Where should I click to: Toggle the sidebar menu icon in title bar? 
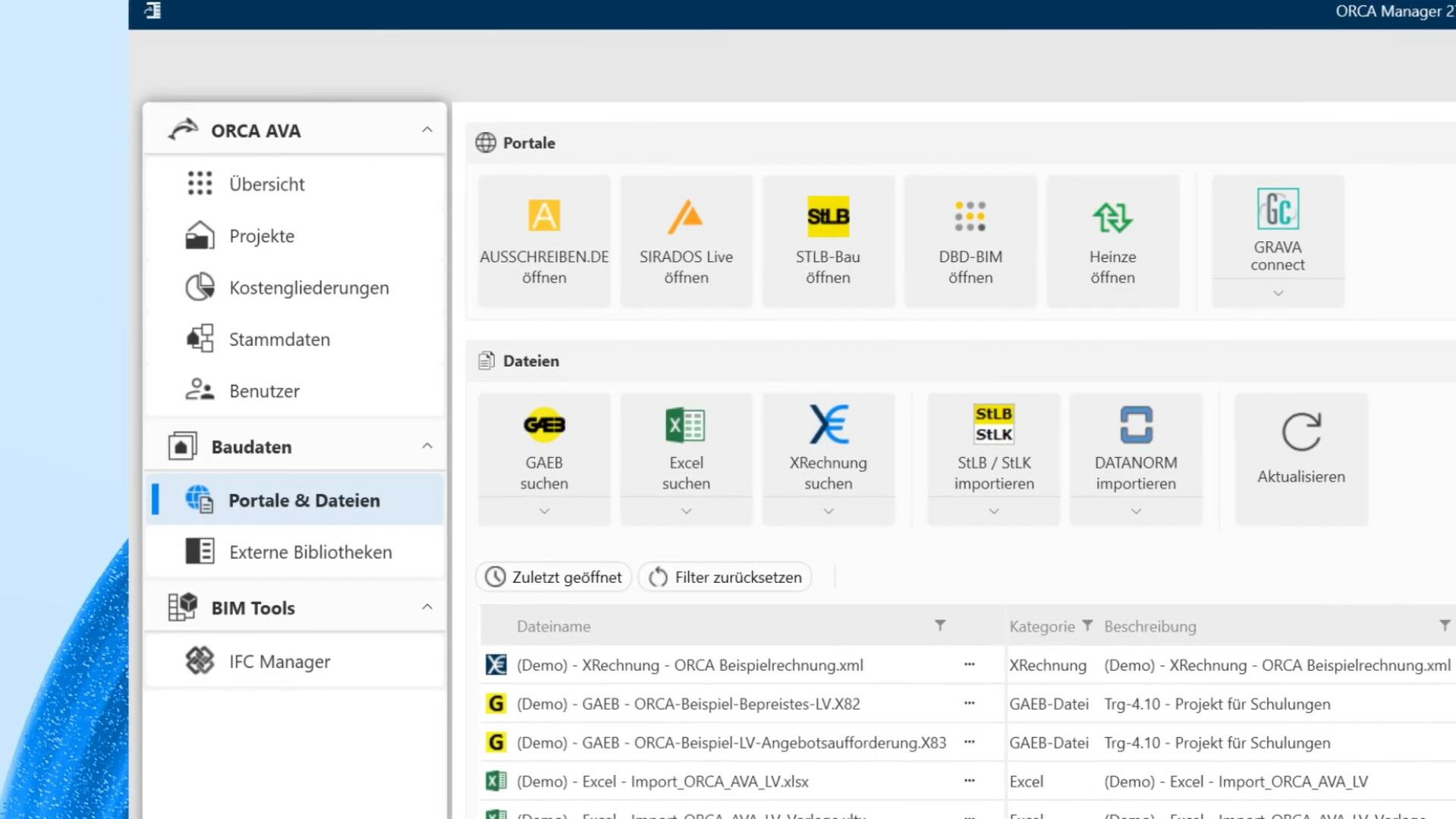(153, 11)
